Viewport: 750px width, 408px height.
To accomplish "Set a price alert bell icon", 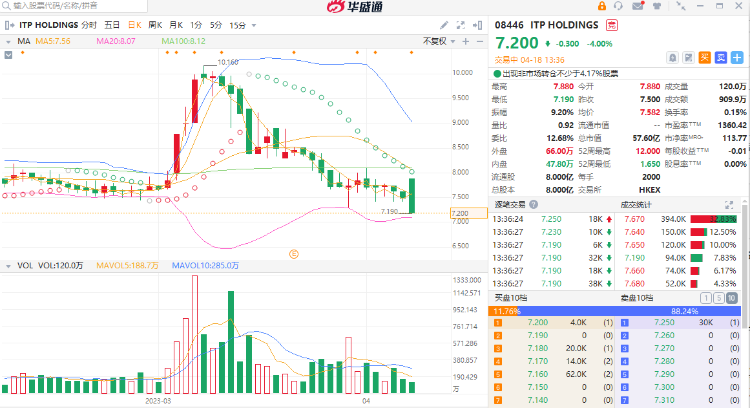I will point(673,58).
